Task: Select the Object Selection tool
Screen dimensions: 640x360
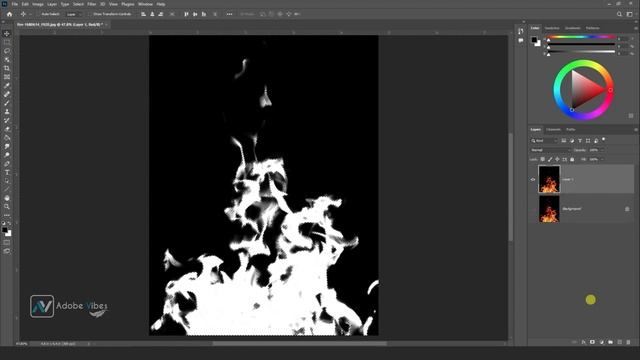Action: click(x=7, y=60)
